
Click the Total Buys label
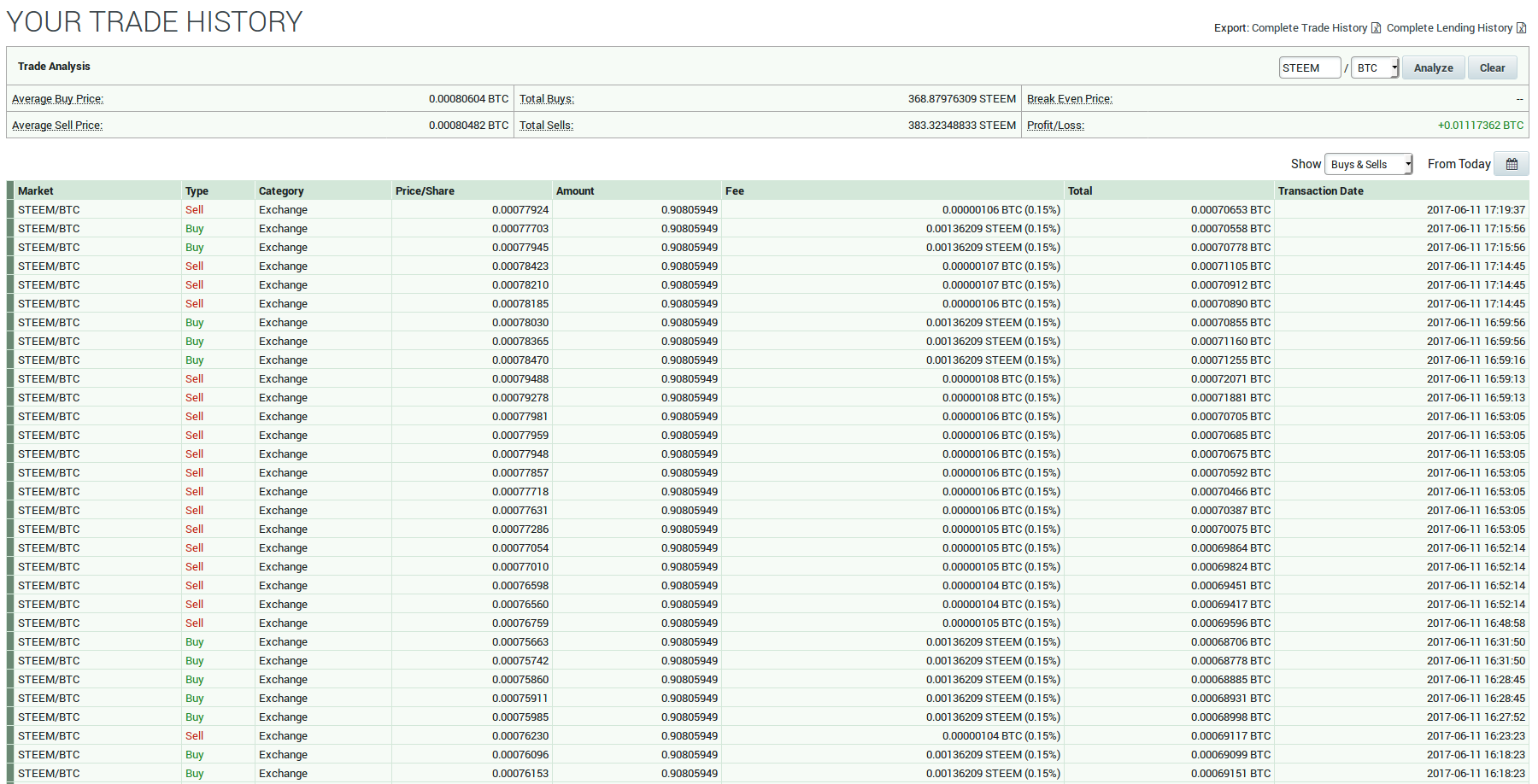(547, 99)
